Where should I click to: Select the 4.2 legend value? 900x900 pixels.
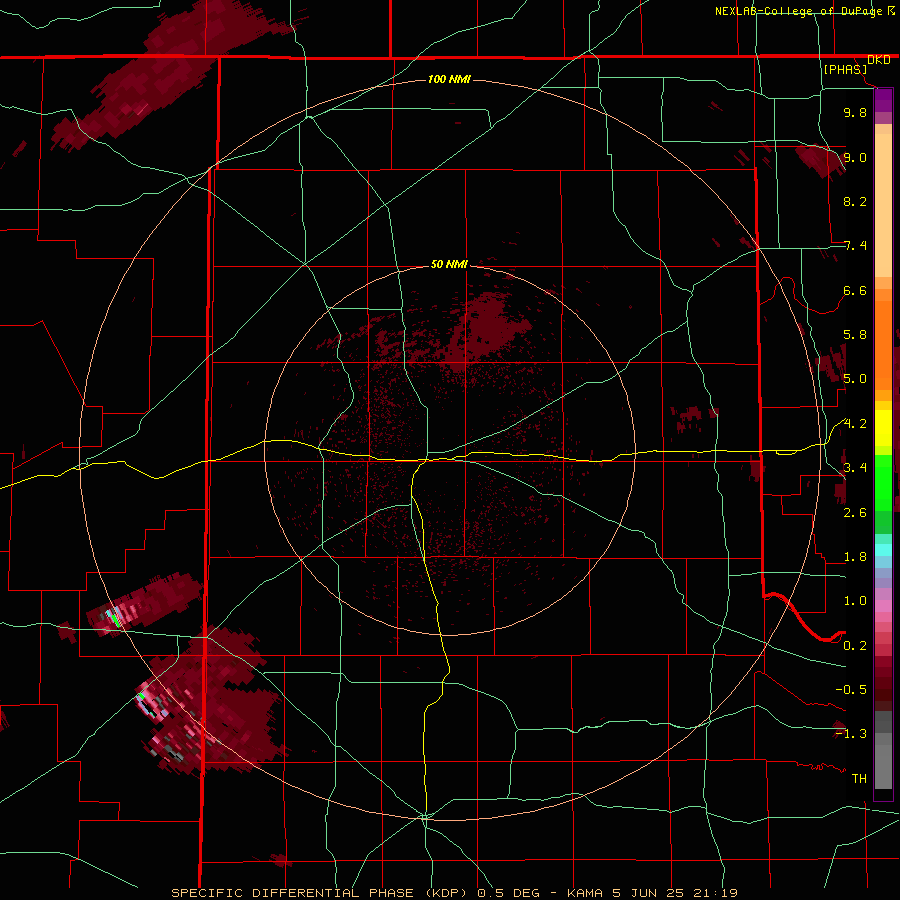[x=855, y=424]
